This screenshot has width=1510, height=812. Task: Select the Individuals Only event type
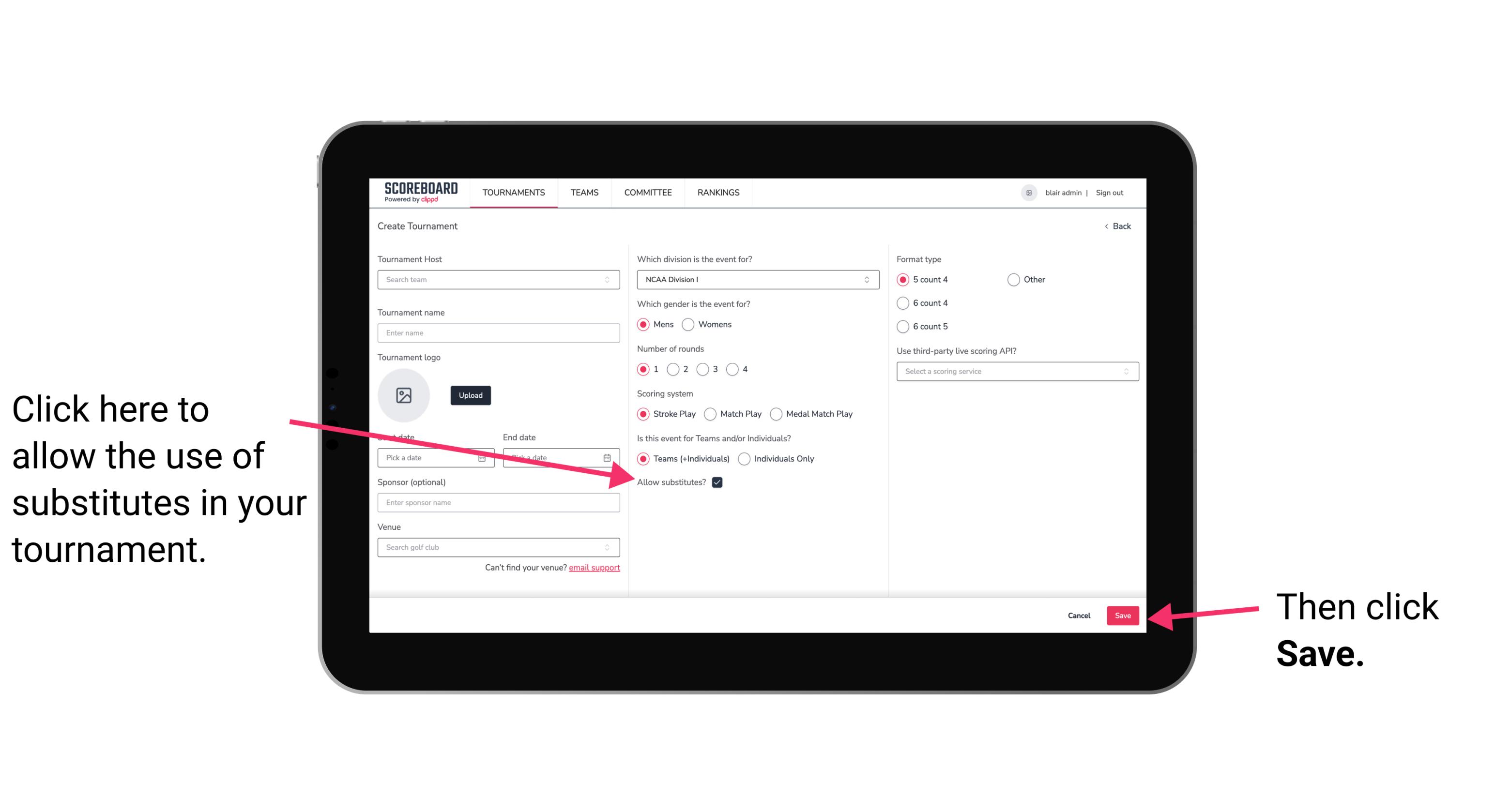tap(746, 459)
